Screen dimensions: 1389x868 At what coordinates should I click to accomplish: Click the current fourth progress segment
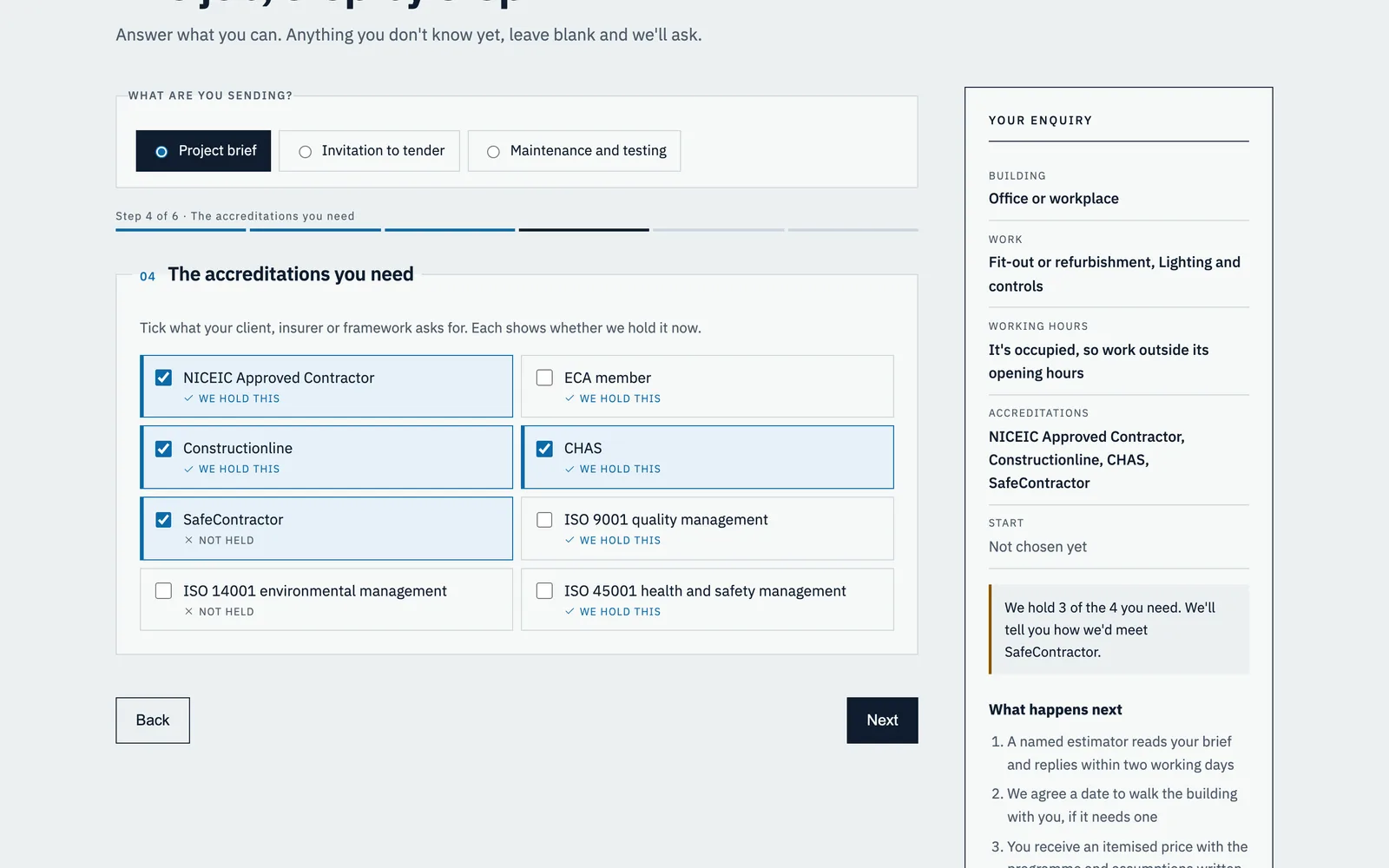584,230
